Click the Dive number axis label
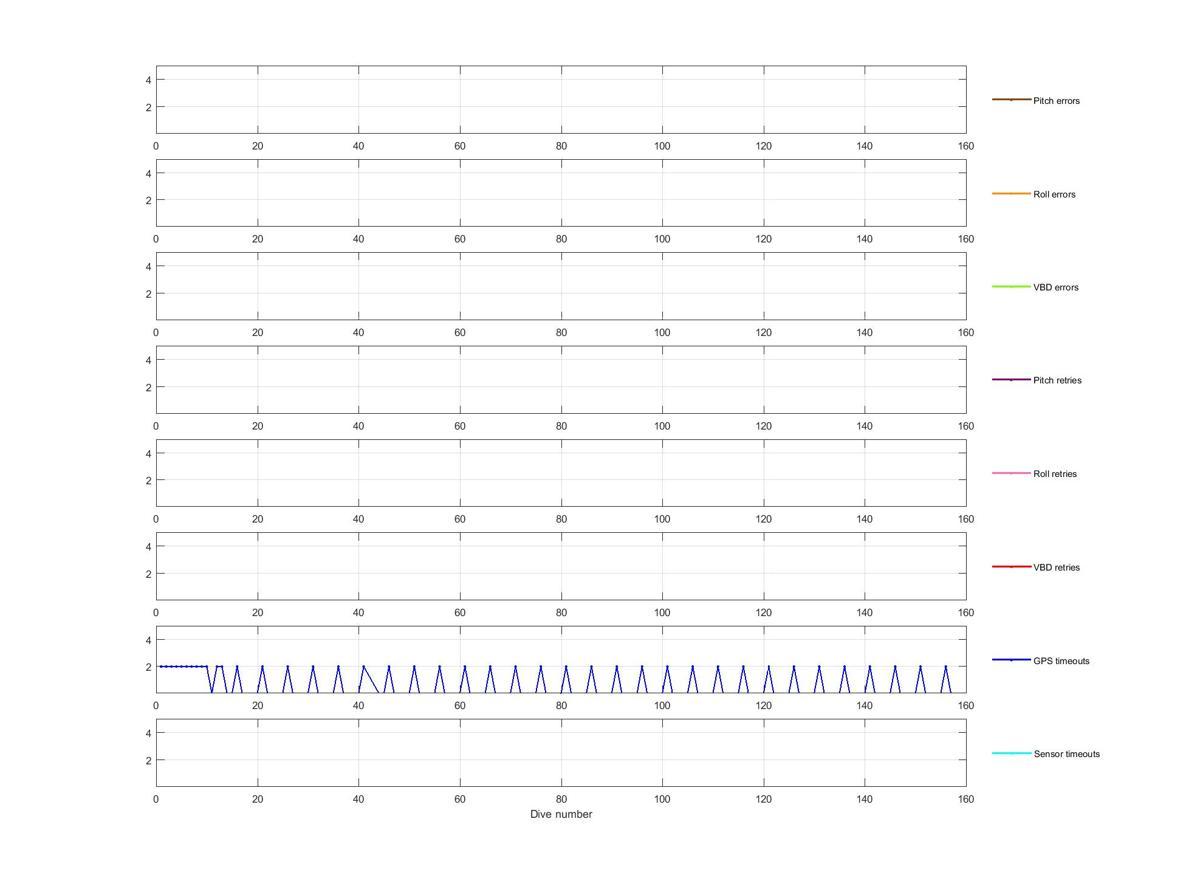 (561, 814)
